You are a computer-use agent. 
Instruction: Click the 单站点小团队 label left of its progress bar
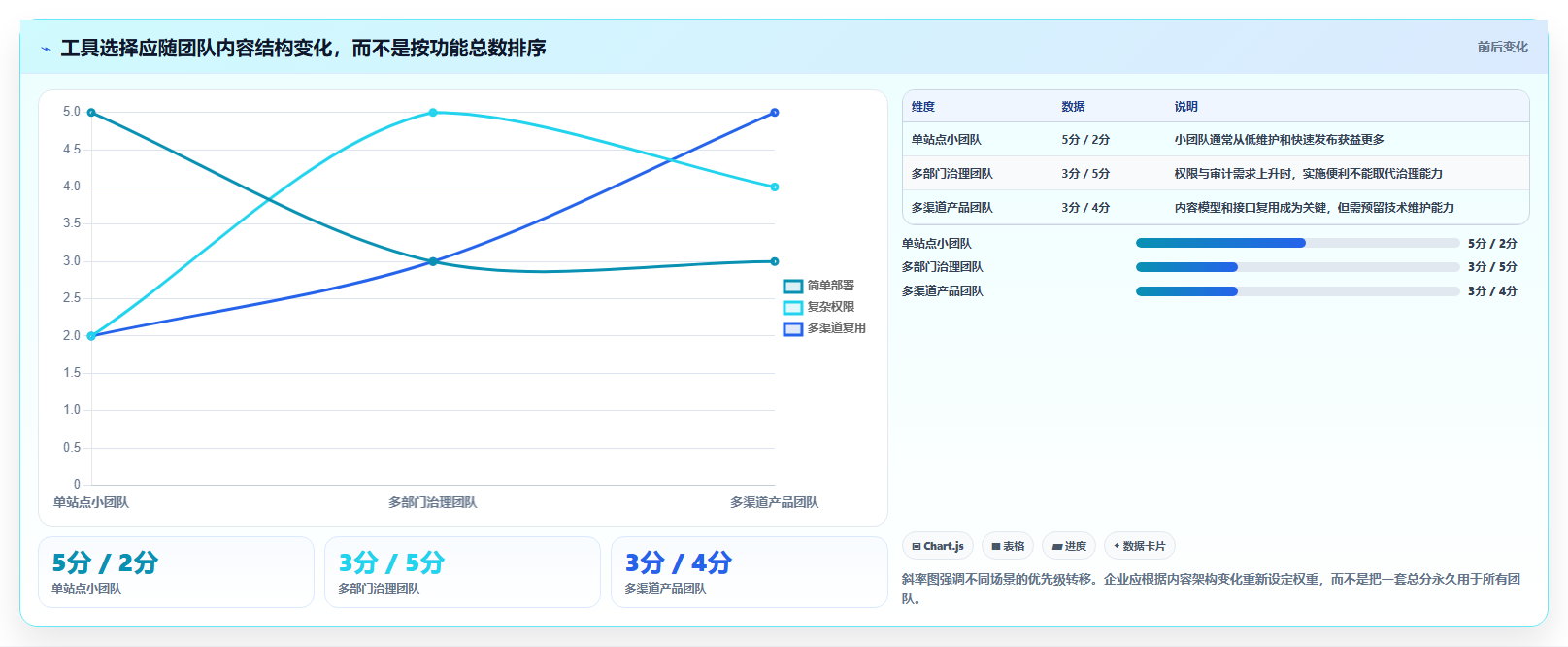937,244
